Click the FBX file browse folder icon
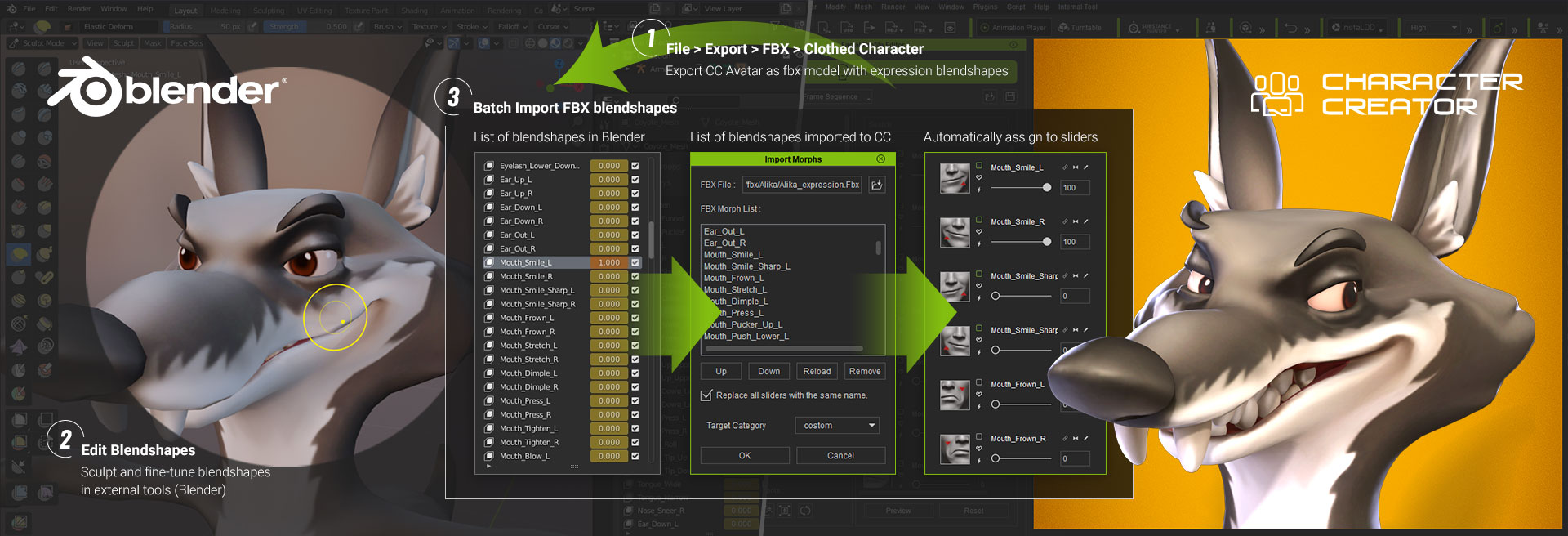This screenshot has width=1568, height=536. (x=876, y=185)
